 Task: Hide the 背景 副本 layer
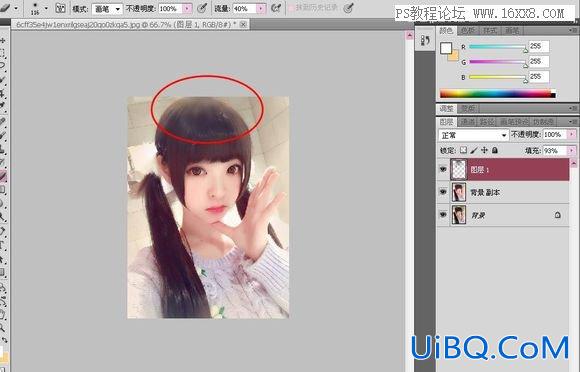tap(443, 192)
